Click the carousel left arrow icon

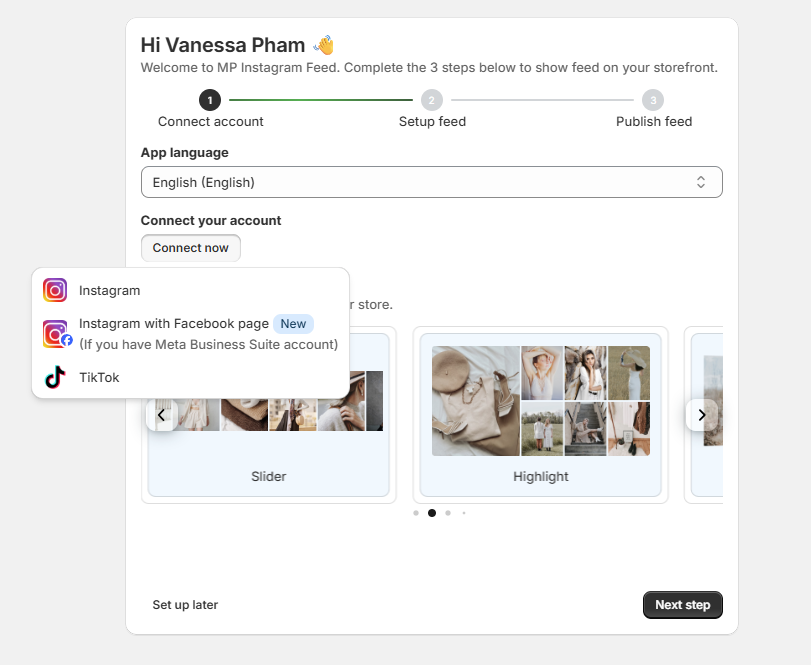tap(161, 415)
